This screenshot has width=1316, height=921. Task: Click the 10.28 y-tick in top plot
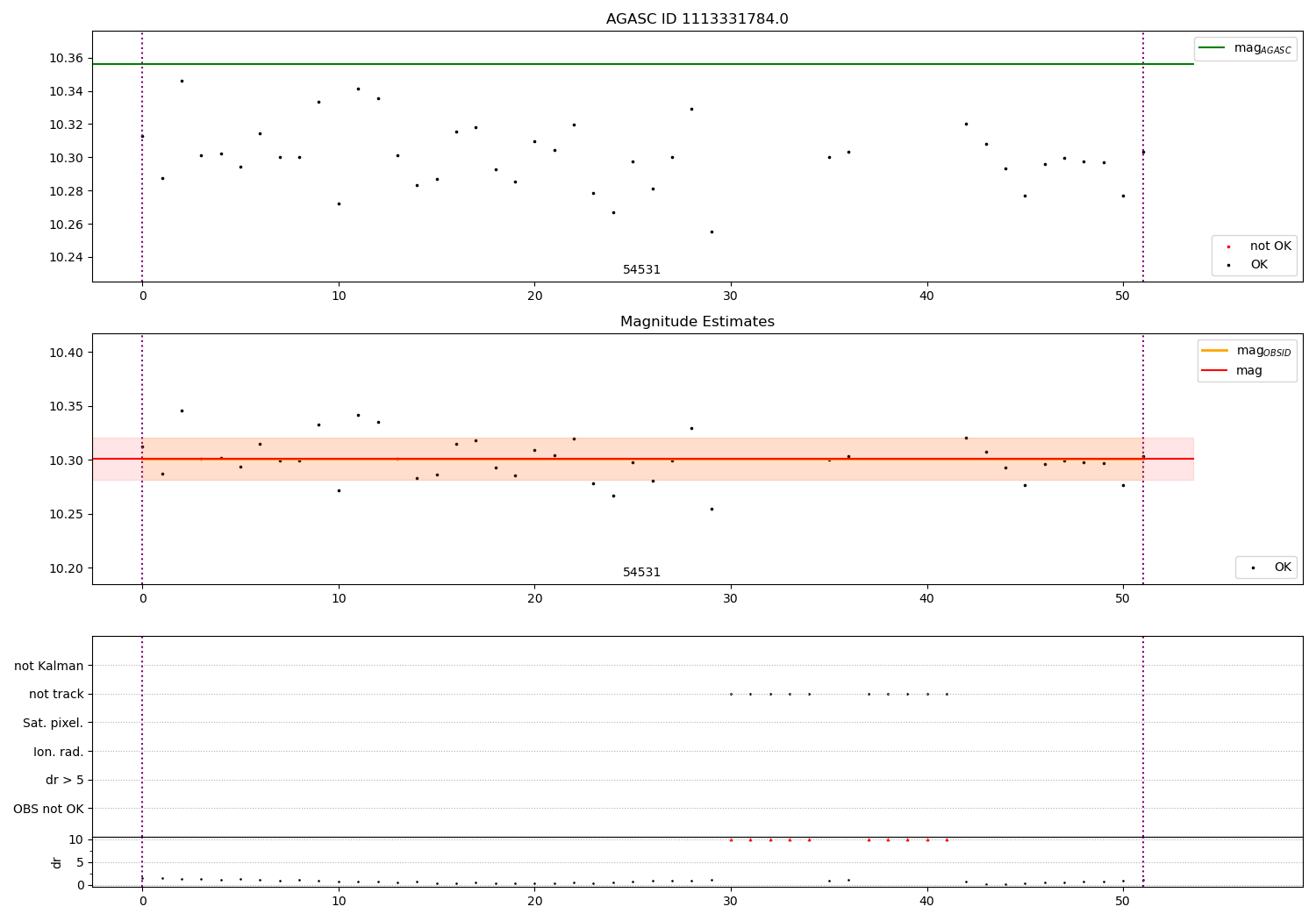click(66, 191)
